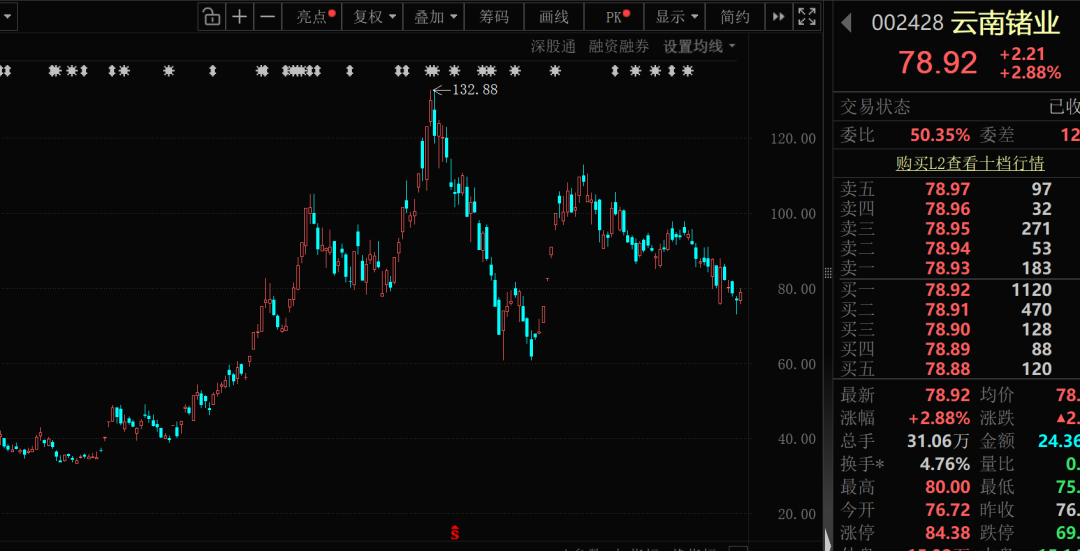Screen dimensions: 1080x551
Task: Click the 购买L2查看十档行情 link
Action: tap(970, 164)
